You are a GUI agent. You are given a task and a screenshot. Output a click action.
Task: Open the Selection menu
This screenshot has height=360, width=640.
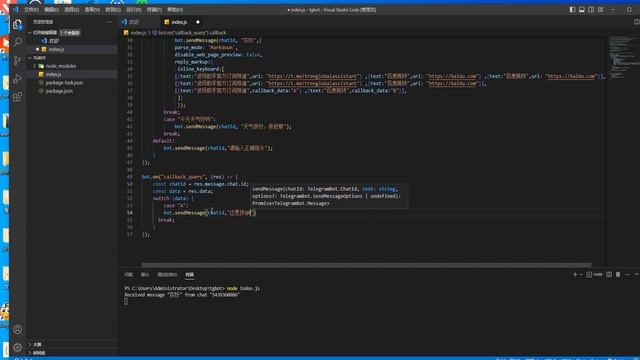[x=71, y=9]
